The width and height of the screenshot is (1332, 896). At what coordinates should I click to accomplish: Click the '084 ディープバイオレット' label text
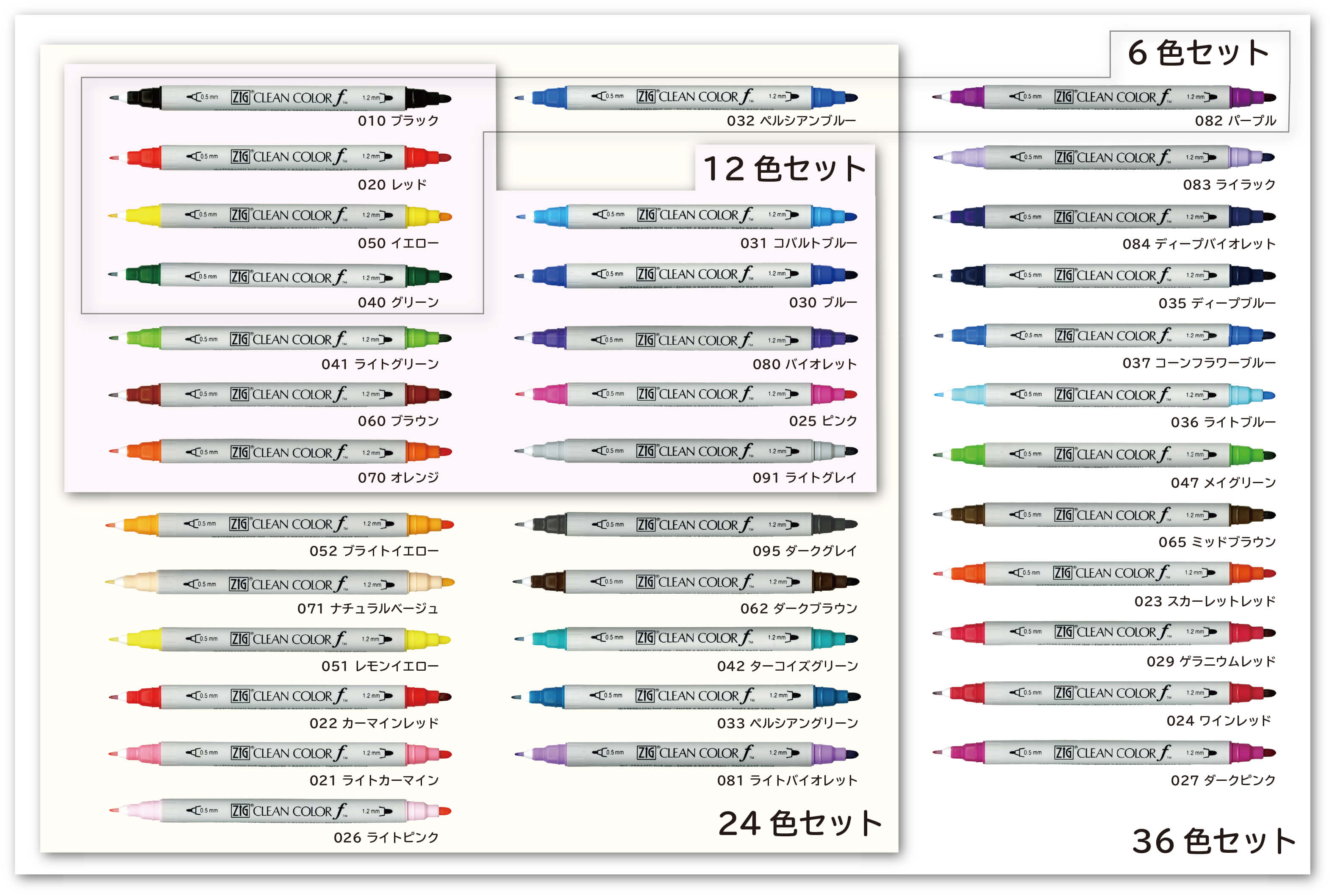tap(1199, 244)
